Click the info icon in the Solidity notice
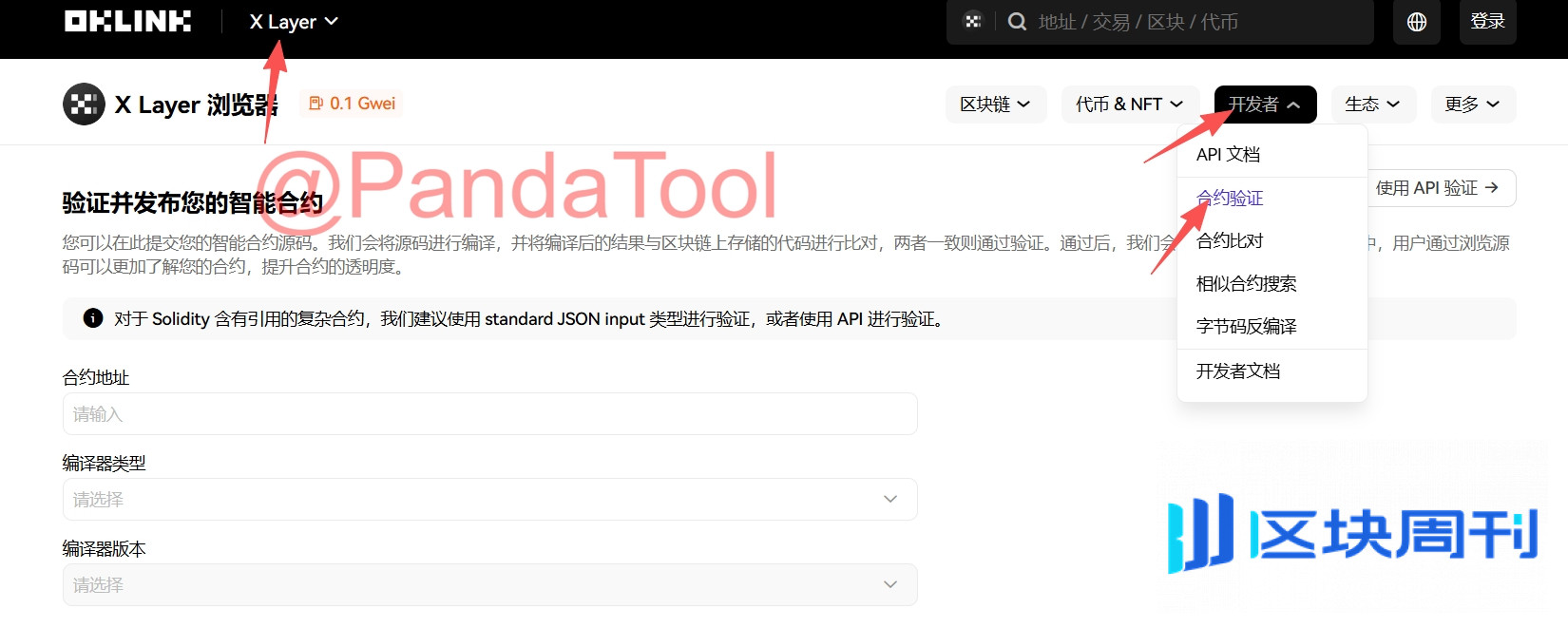This screenshot has height=628, width=1568. point(93,318)
